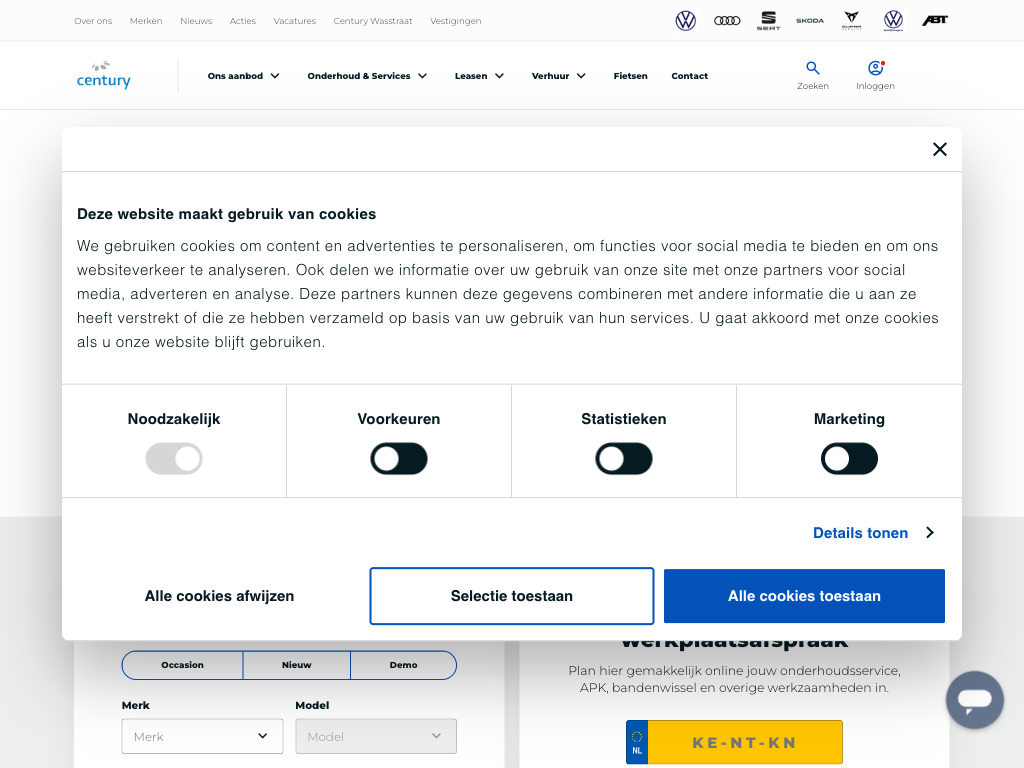Open the Century Wasstraat link

coord(373,21)
